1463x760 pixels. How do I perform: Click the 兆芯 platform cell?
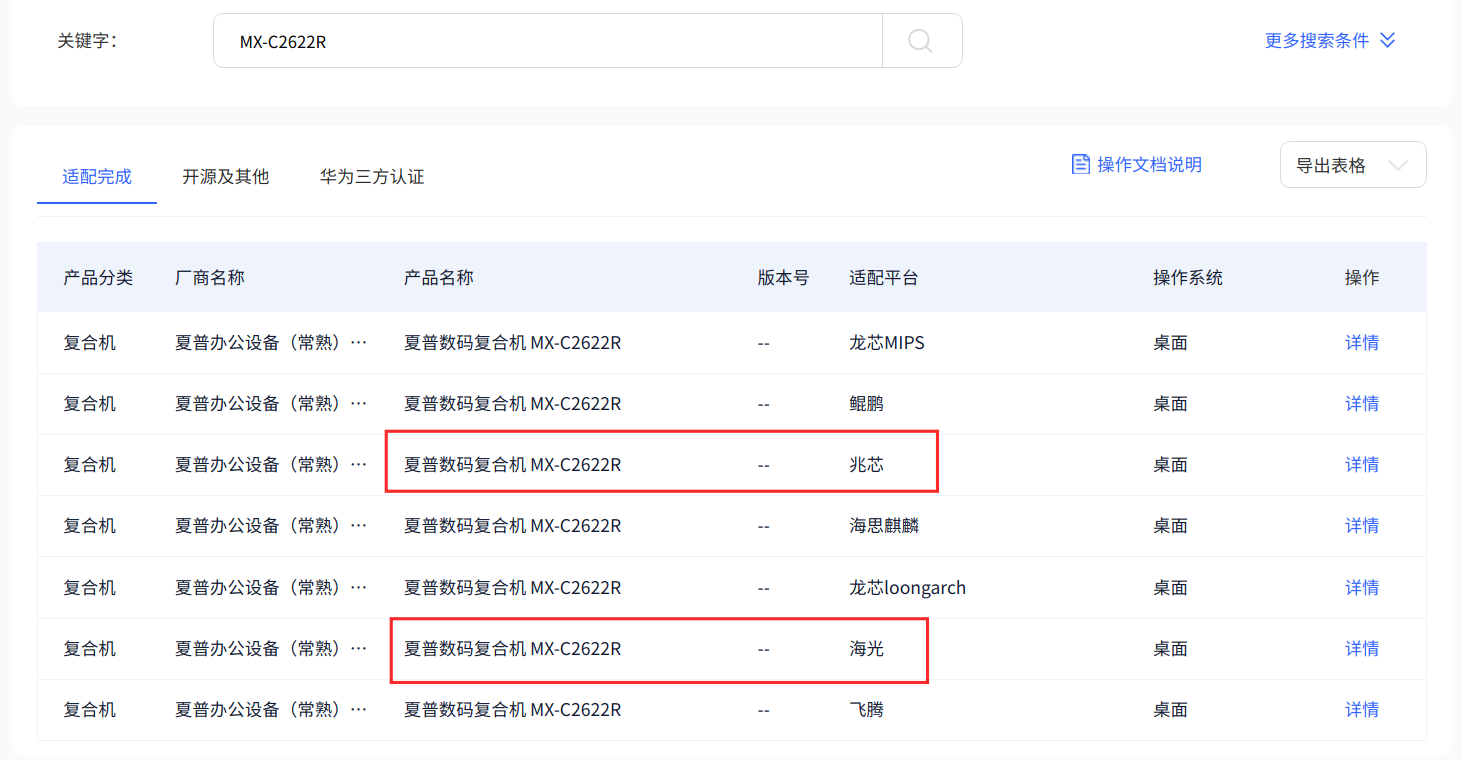click(x=867, y=465)
